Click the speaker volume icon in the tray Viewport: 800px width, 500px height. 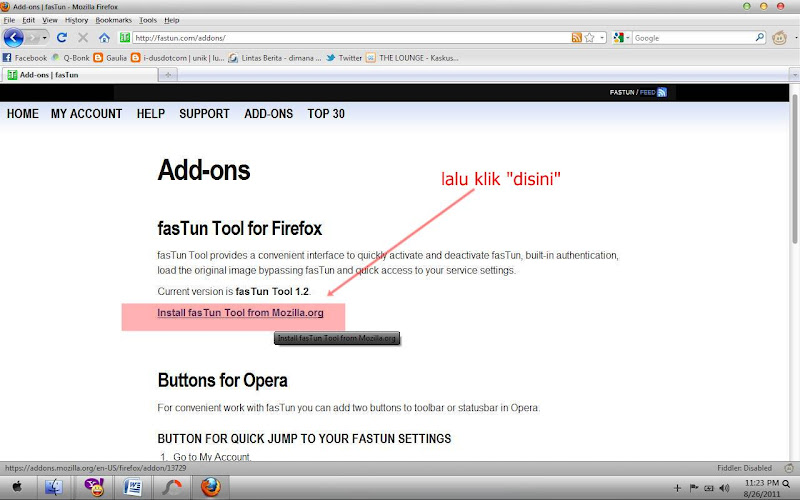point(724,488)
